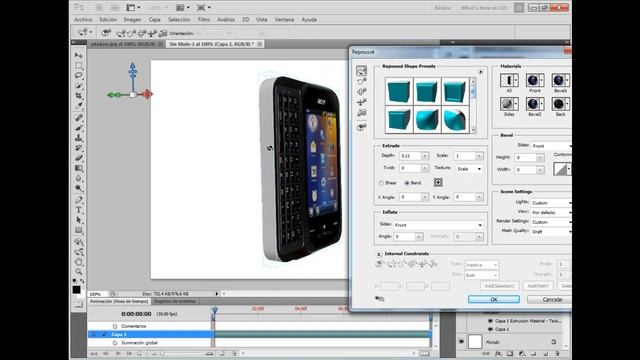The height and width of the screenshot is (360, 640).
Task: Click the X Angle input field
Action: pyautogui.click(x=411, y=197)
